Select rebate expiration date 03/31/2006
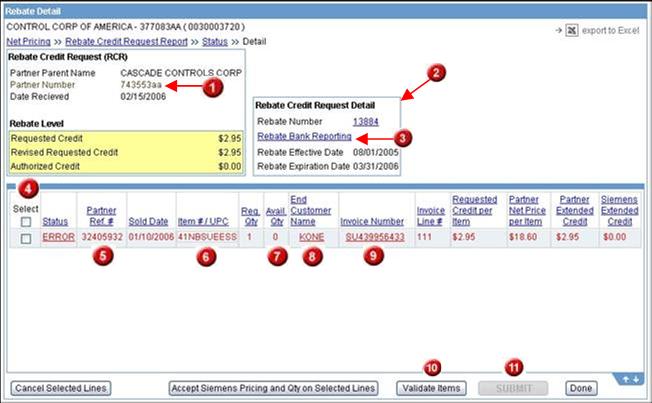 375,166
